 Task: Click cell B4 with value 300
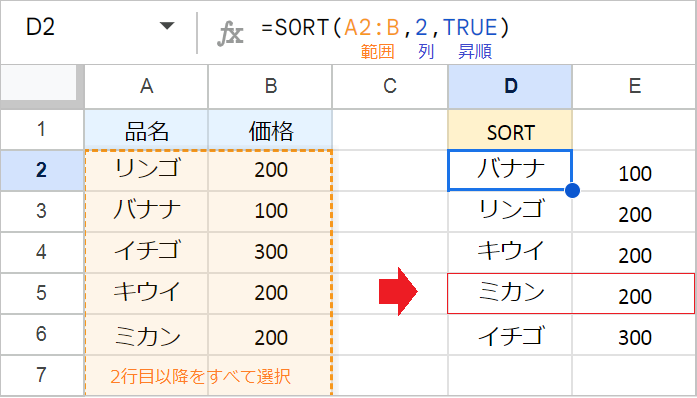[x=270, y=252]
